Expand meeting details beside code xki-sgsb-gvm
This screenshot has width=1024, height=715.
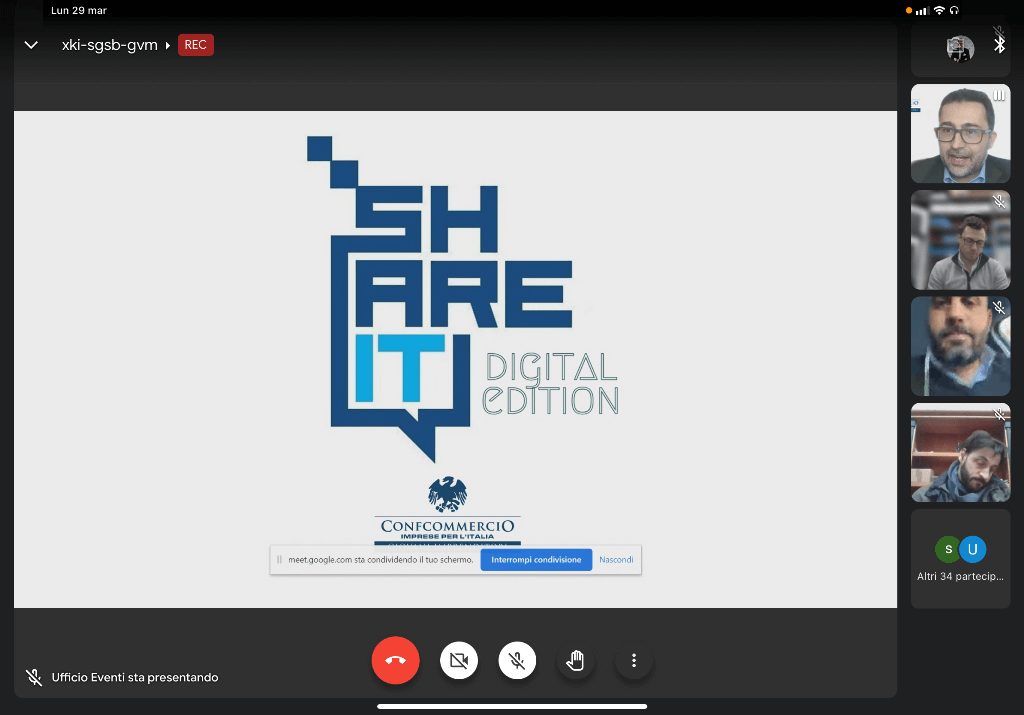(x=168, y=45)
